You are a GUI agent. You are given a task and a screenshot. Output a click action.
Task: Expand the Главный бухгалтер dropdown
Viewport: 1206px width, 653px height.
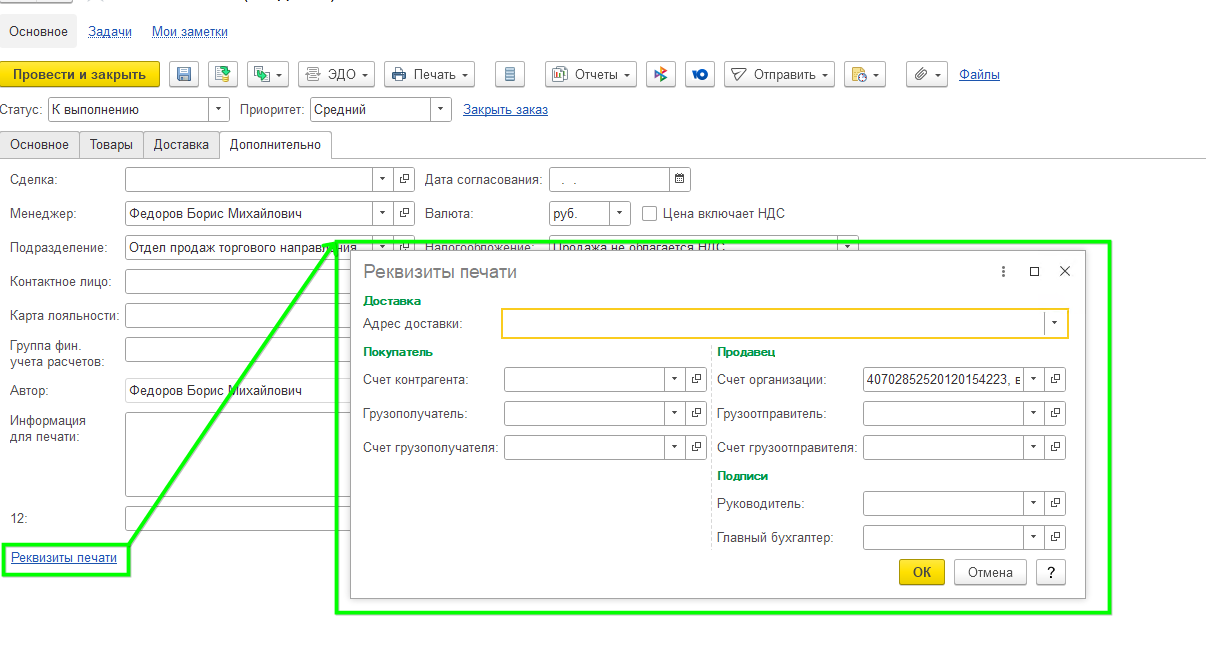tap(1033, 538)
